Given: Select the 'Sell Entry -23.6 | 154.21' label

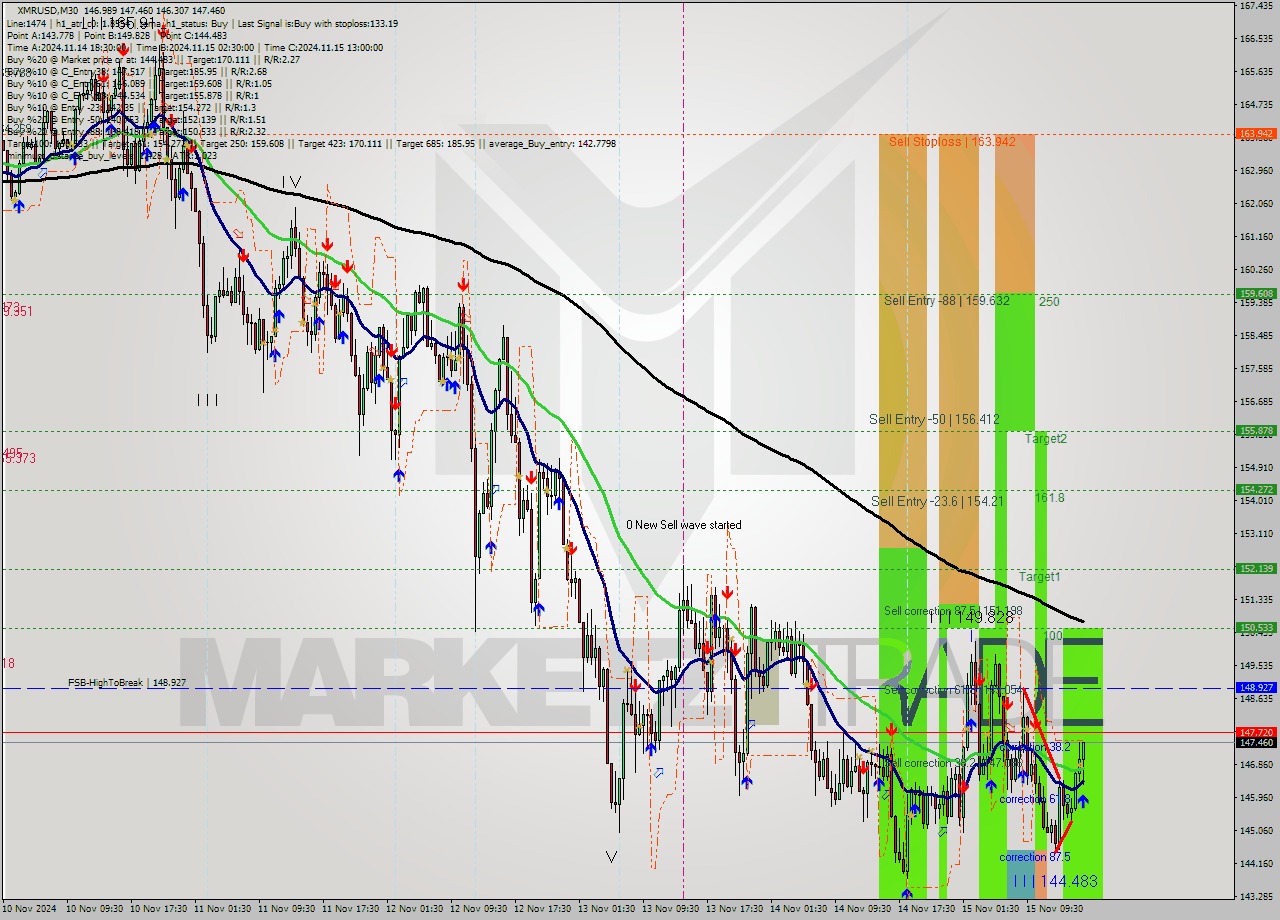Looking at the screenshot, I should coord(937,501).
